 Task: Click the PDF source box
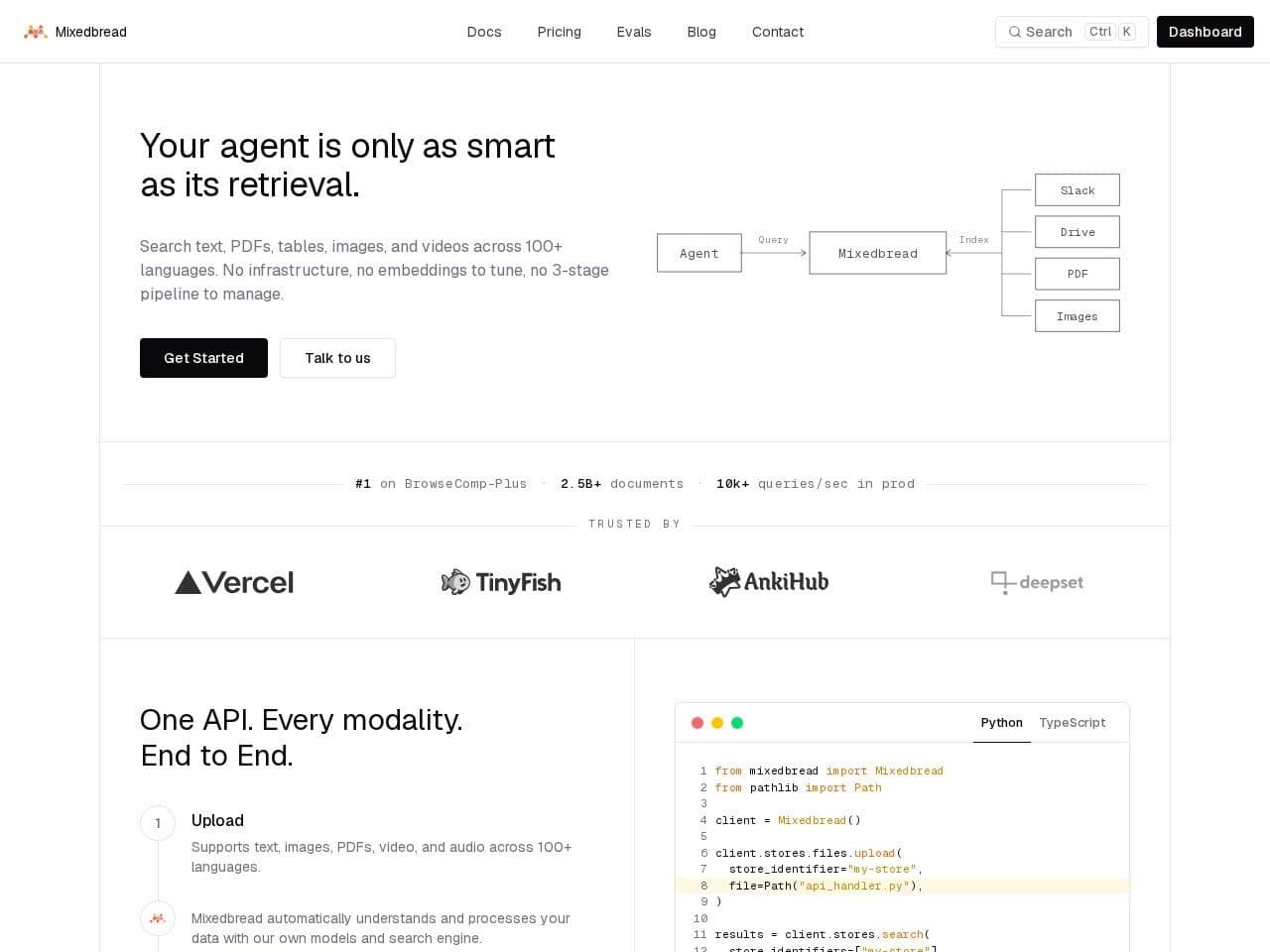[1078, 274]
